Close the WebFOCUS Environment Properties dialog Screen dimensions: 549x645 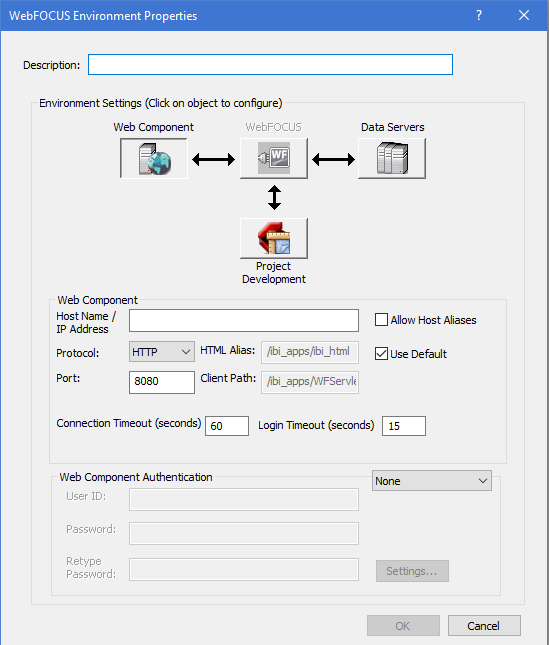click(x=524, y=15)
